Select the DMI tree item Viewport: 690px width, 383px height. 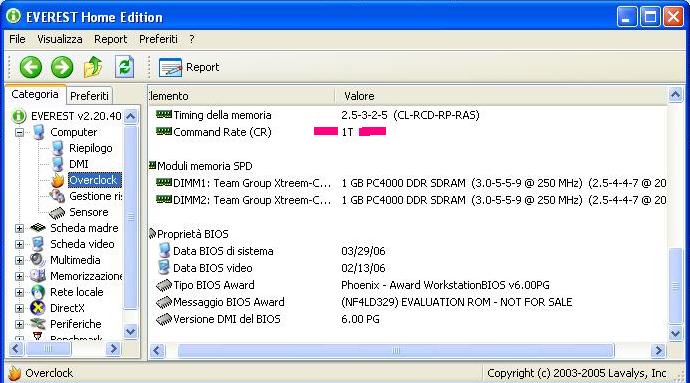[79, 164]
